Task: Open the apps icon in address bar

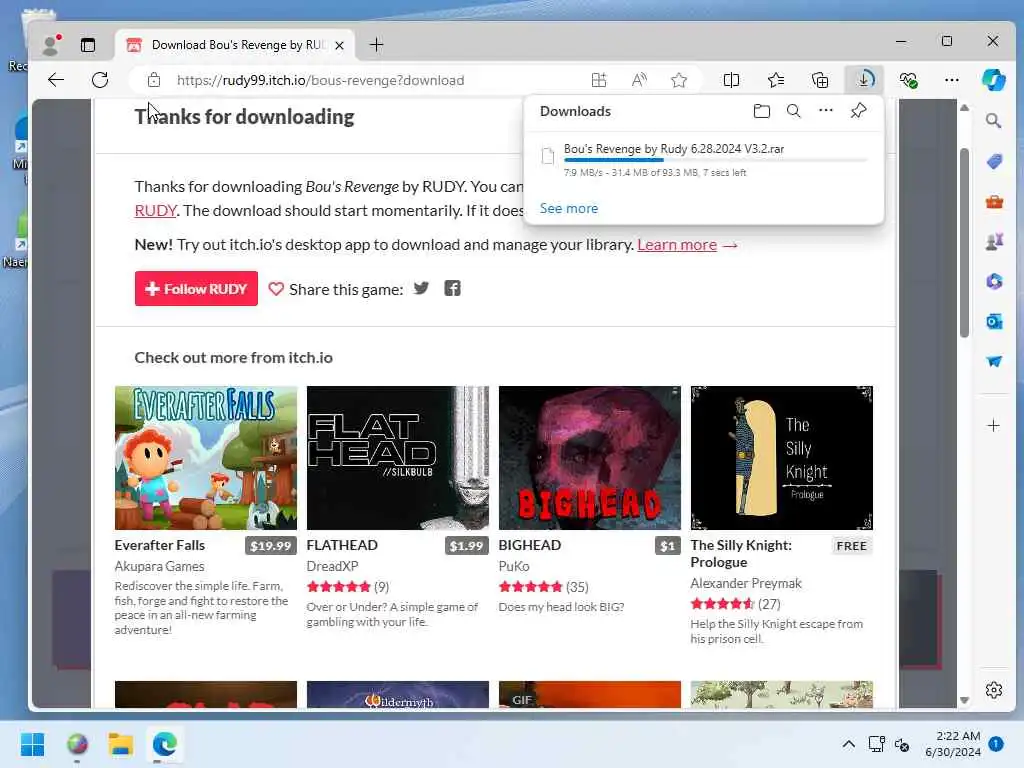Action: tap(598, 80)
